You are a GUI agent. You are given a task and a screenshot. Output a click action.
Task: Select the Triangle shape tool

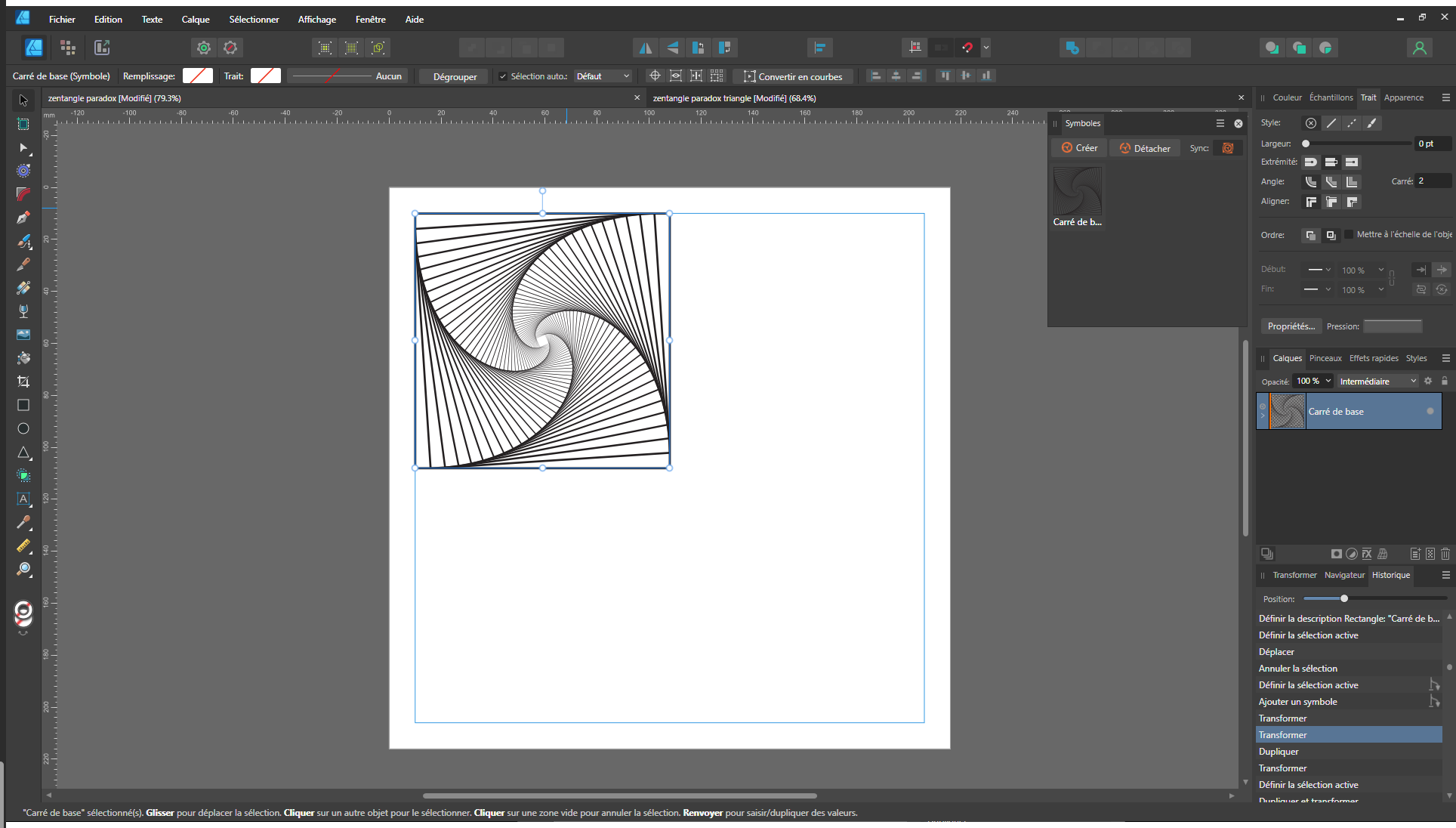click(23, 453)
